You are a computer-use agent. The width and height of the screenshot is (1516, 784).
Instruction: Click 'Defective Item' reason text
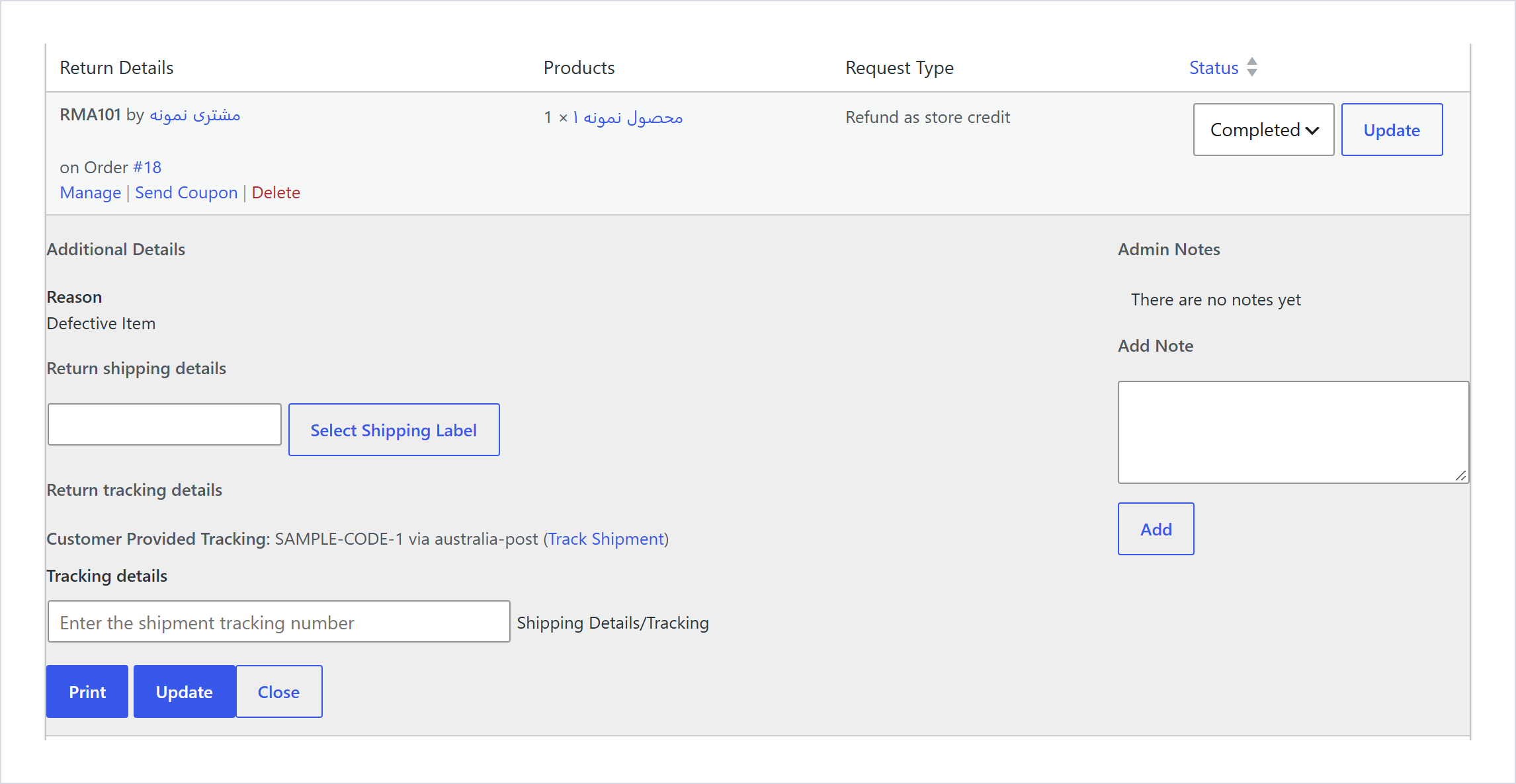pyautogui.click(x=101, y=323)
